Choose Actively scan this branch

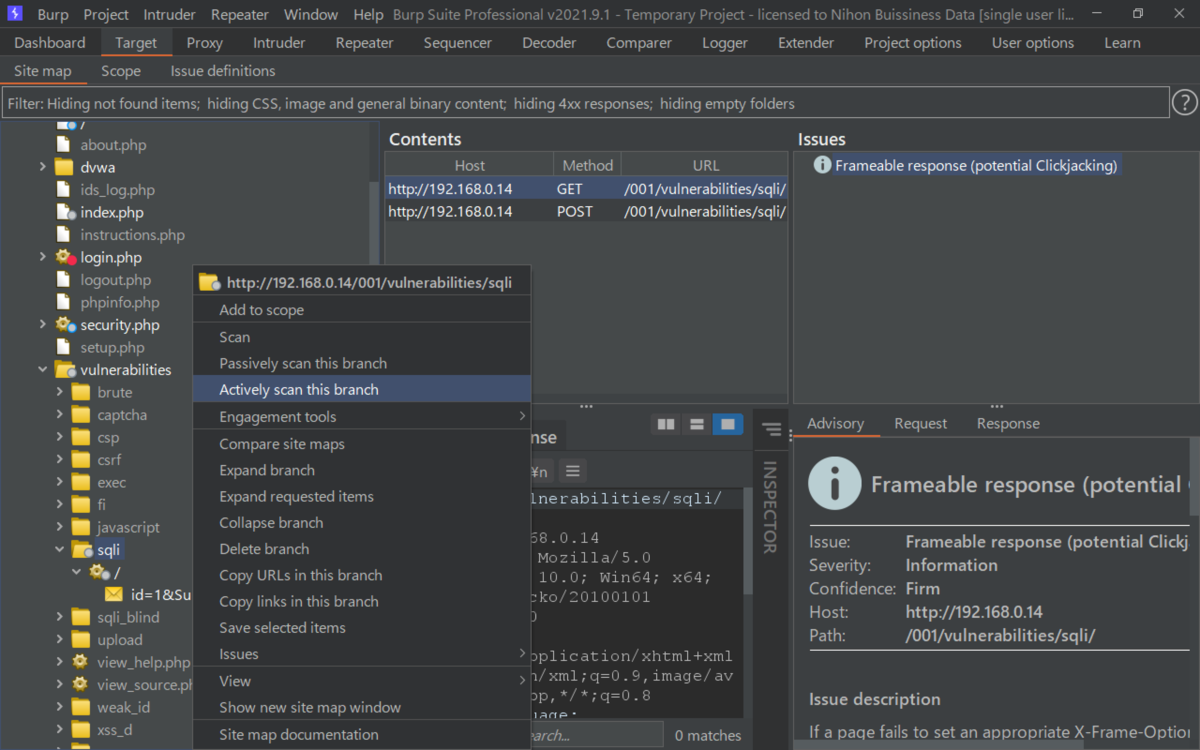(361, 390)
